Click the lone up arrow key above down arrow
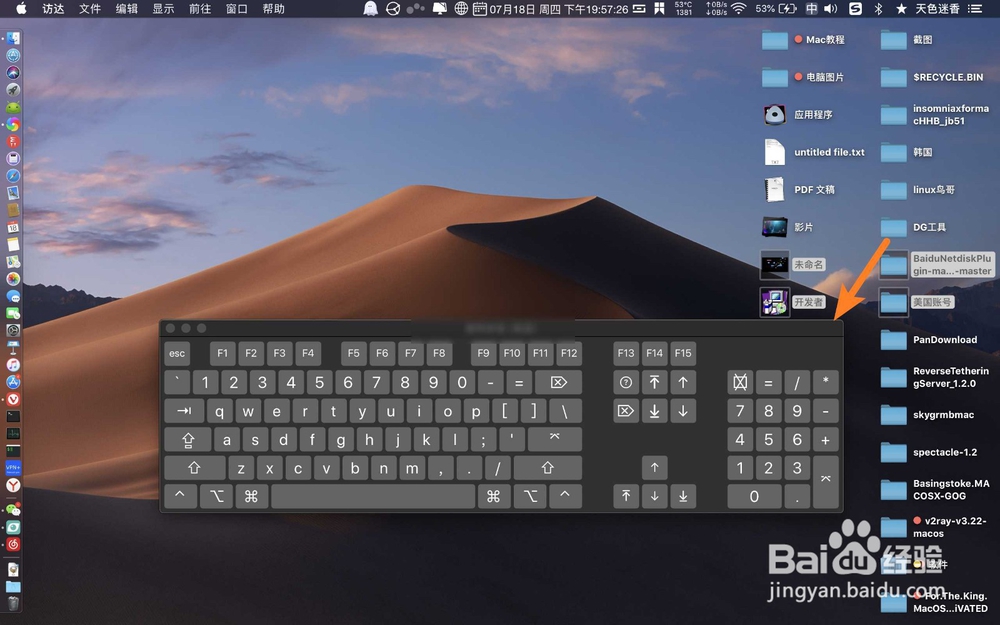This screenshot has width=1000, height=625. 654,468
